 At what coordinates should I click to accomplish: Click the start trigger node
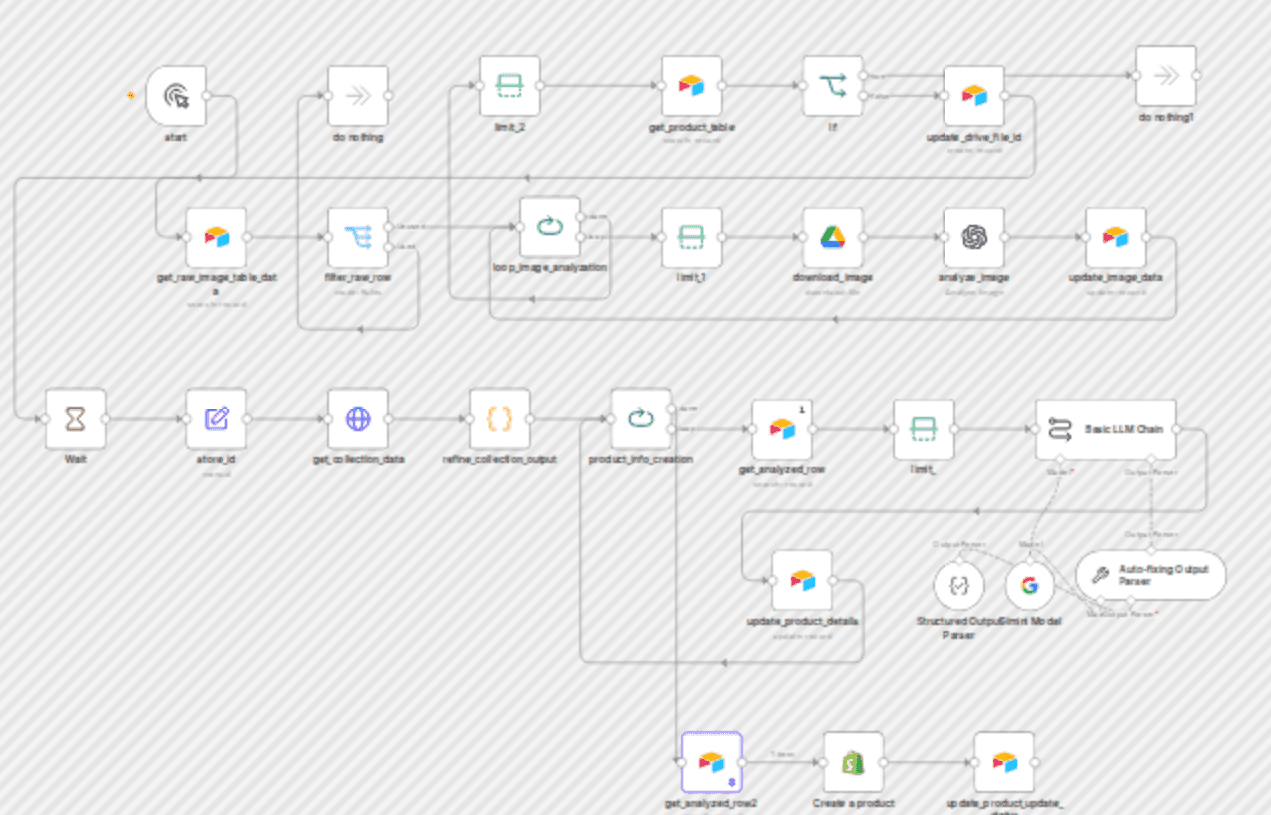(x=176, y=96)
